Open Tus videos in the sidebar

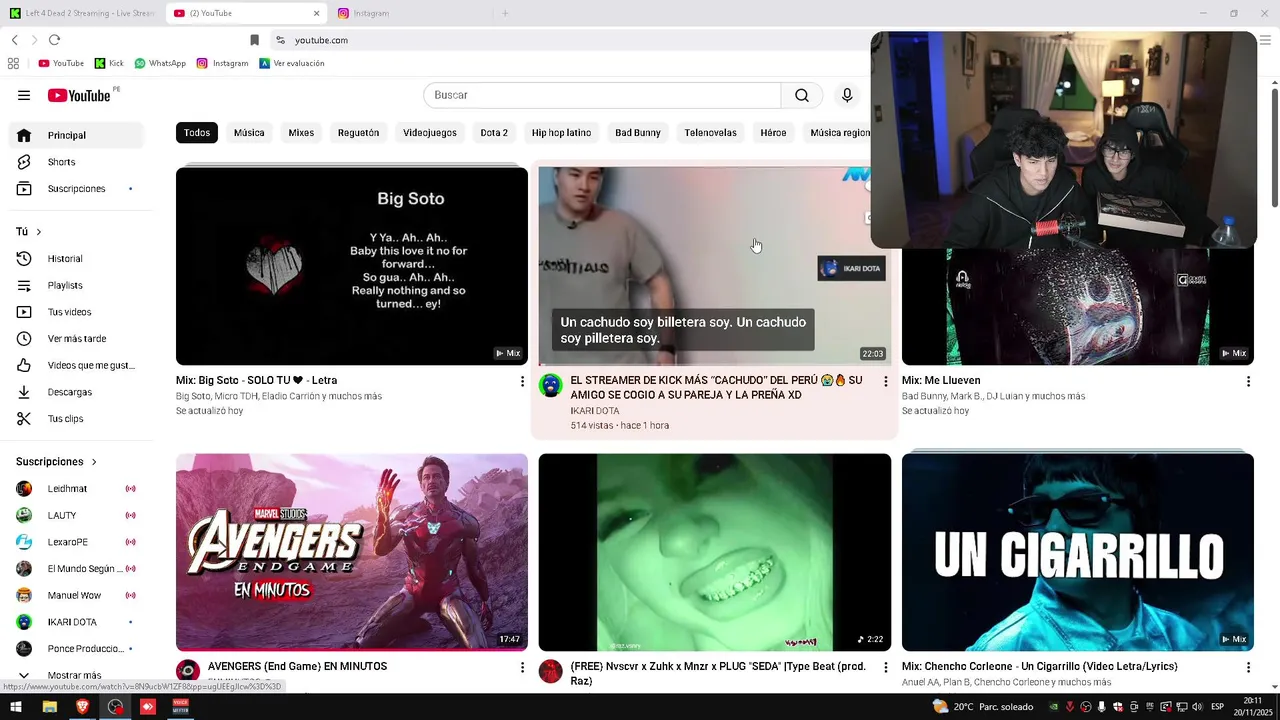pyautogui.click(x=76, y=312)
